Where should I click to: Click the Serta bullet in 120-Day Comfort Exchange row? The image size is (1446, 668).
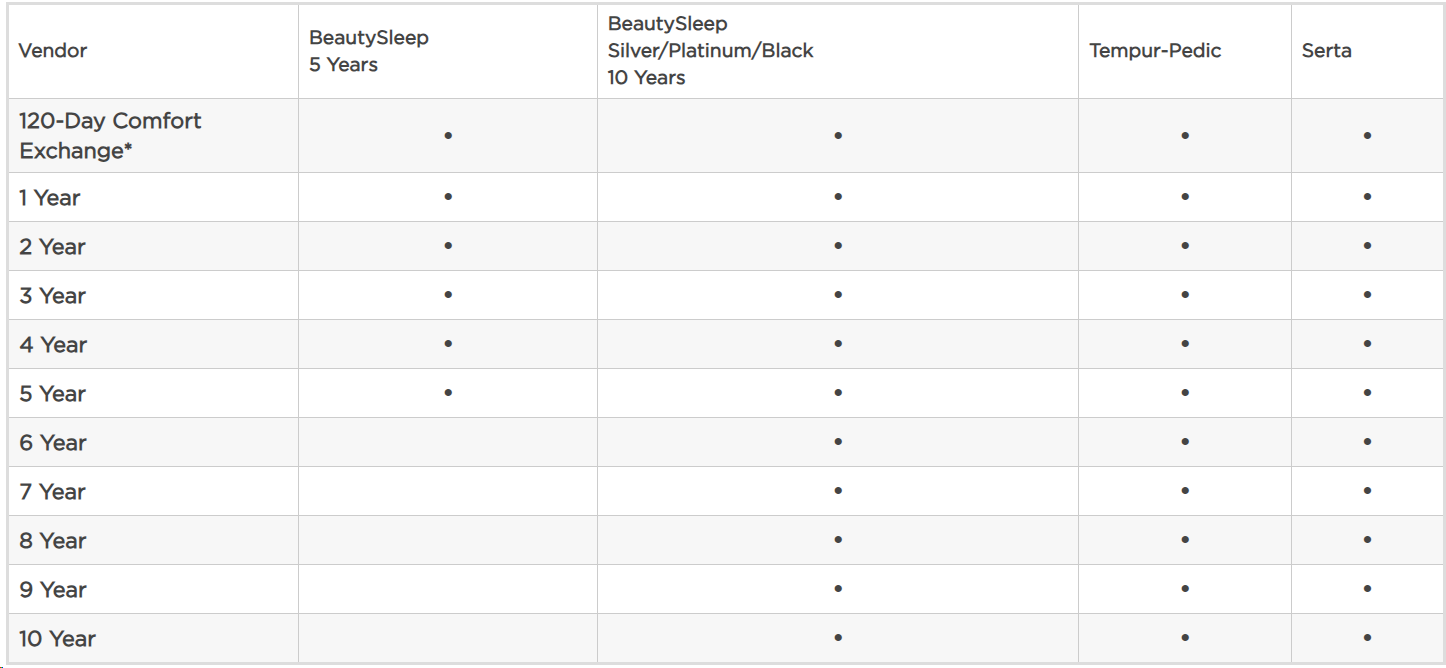(x=1367, y=135)
